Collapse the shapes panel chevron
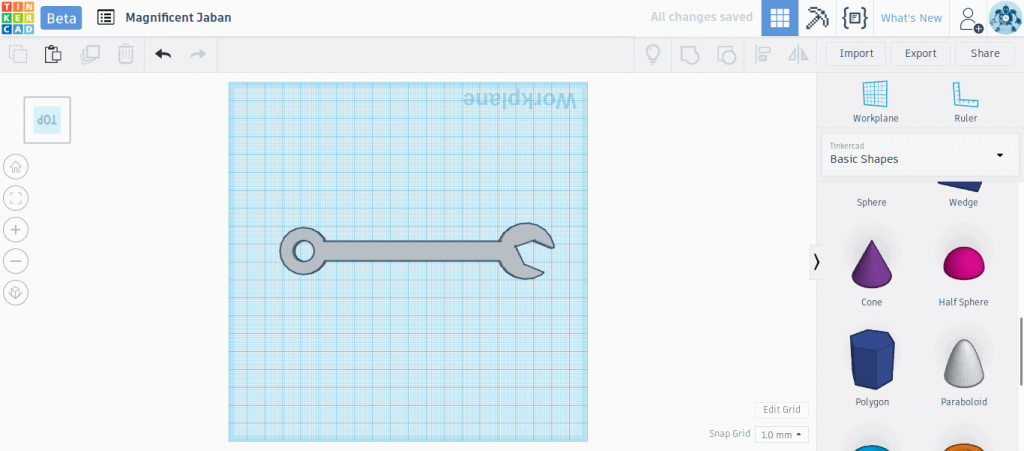 click(816, 262)
